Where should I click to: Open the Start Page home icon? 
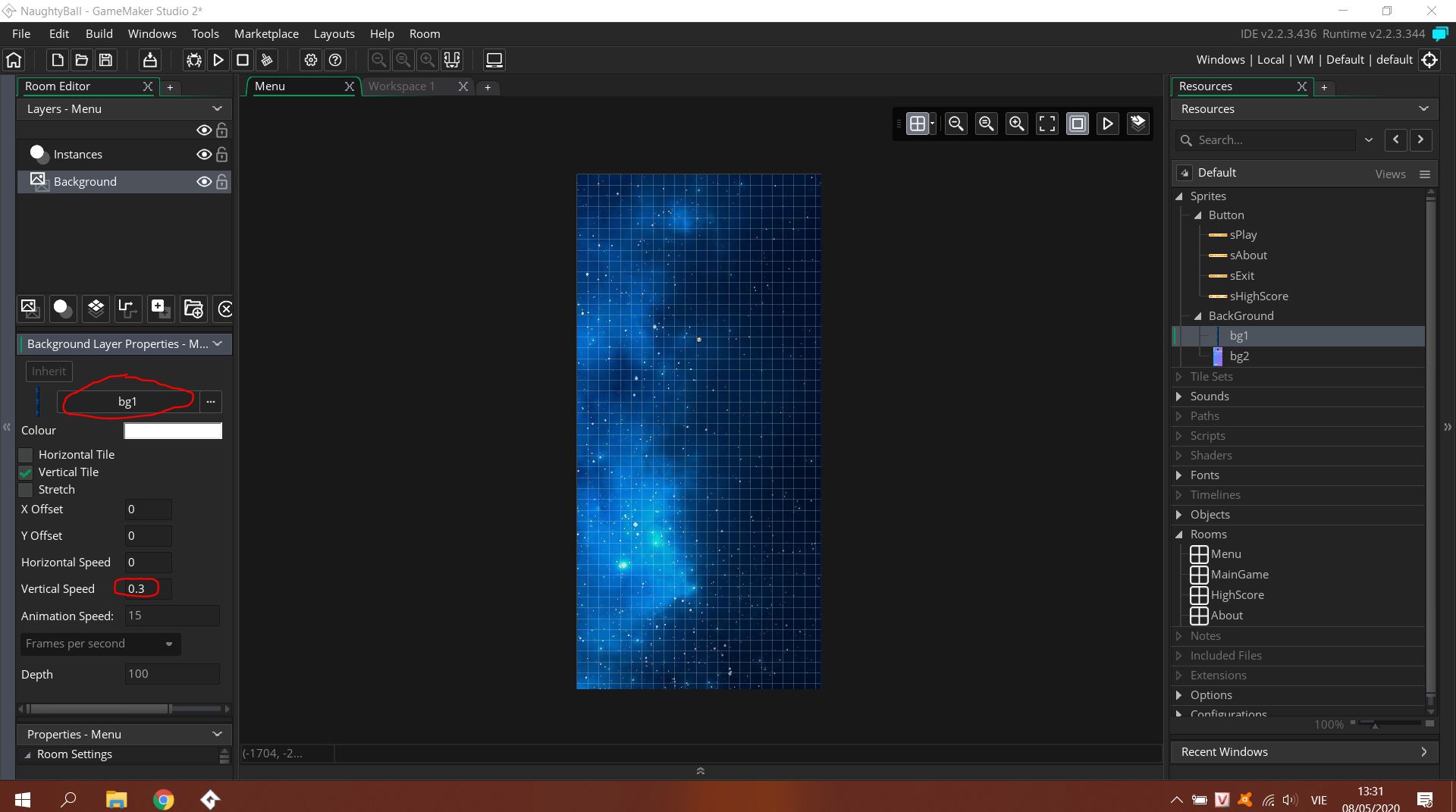(x=14, y=60)
